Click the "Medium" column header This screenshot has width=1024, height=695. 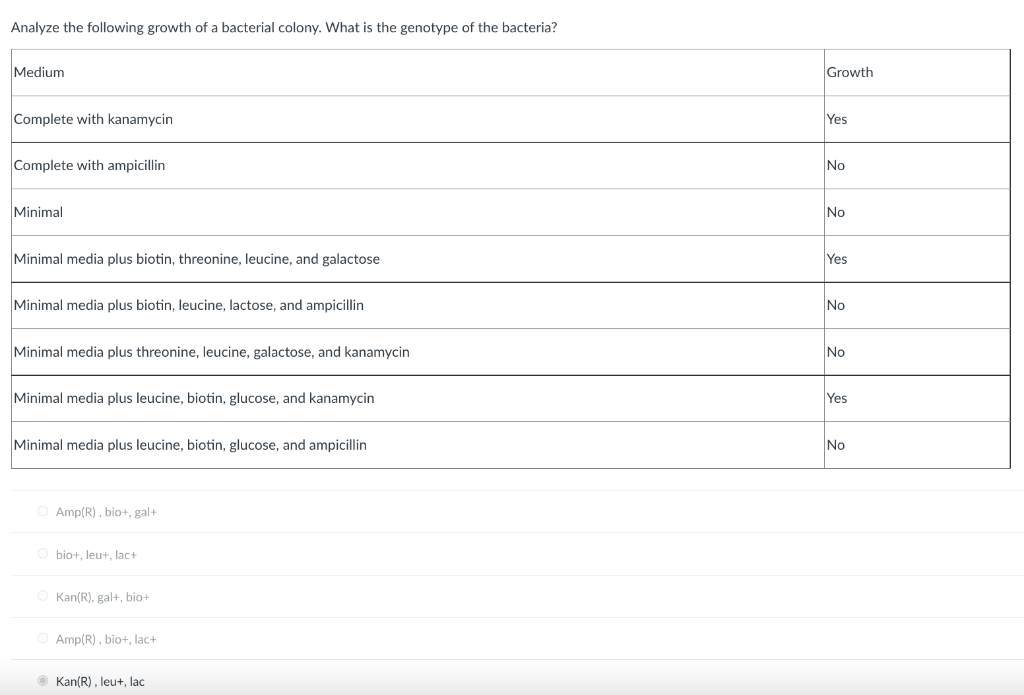click(x=39, y=72)
